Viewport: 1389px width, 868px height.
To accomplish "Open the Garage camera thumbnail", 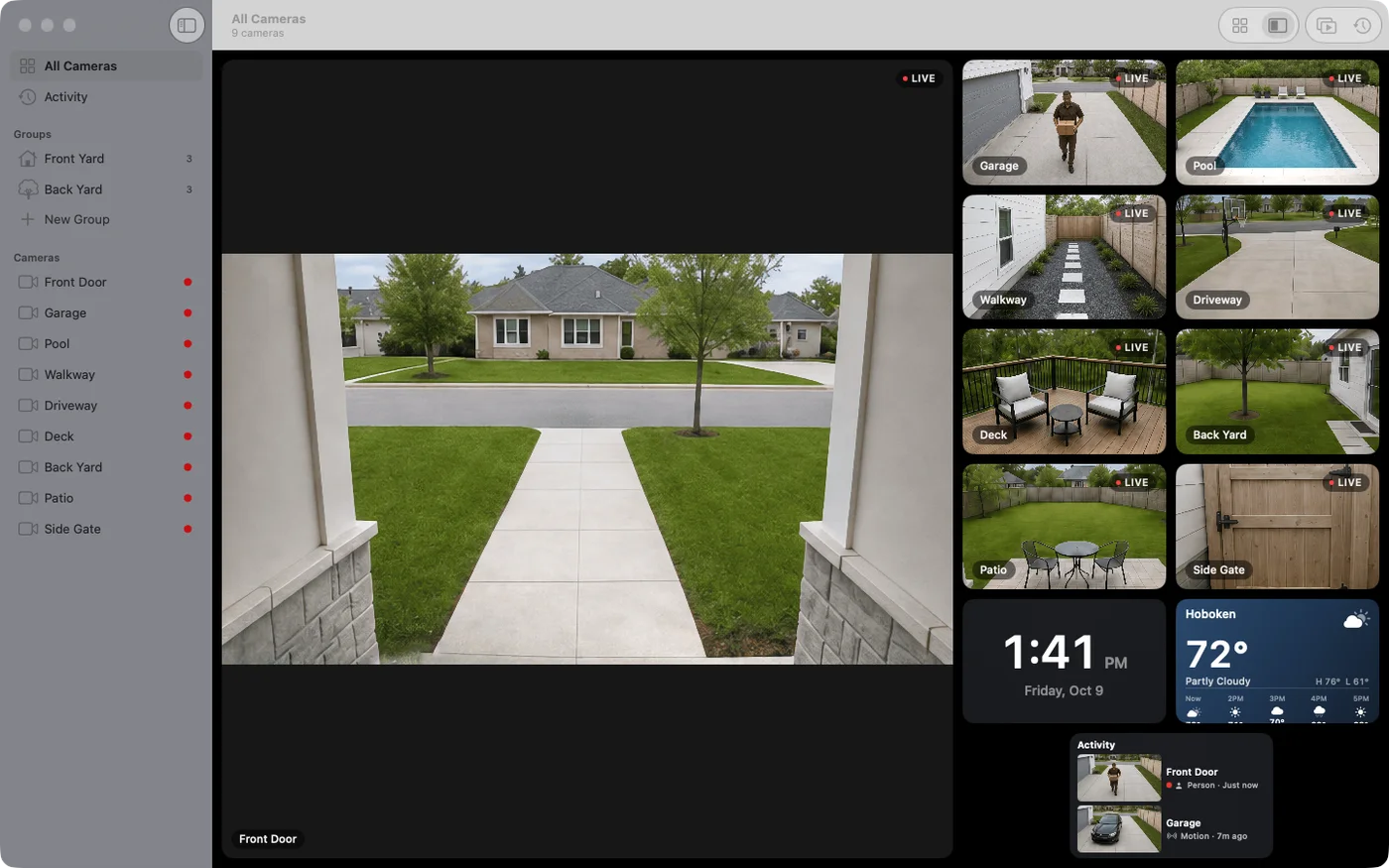I will click(1064, 122).
